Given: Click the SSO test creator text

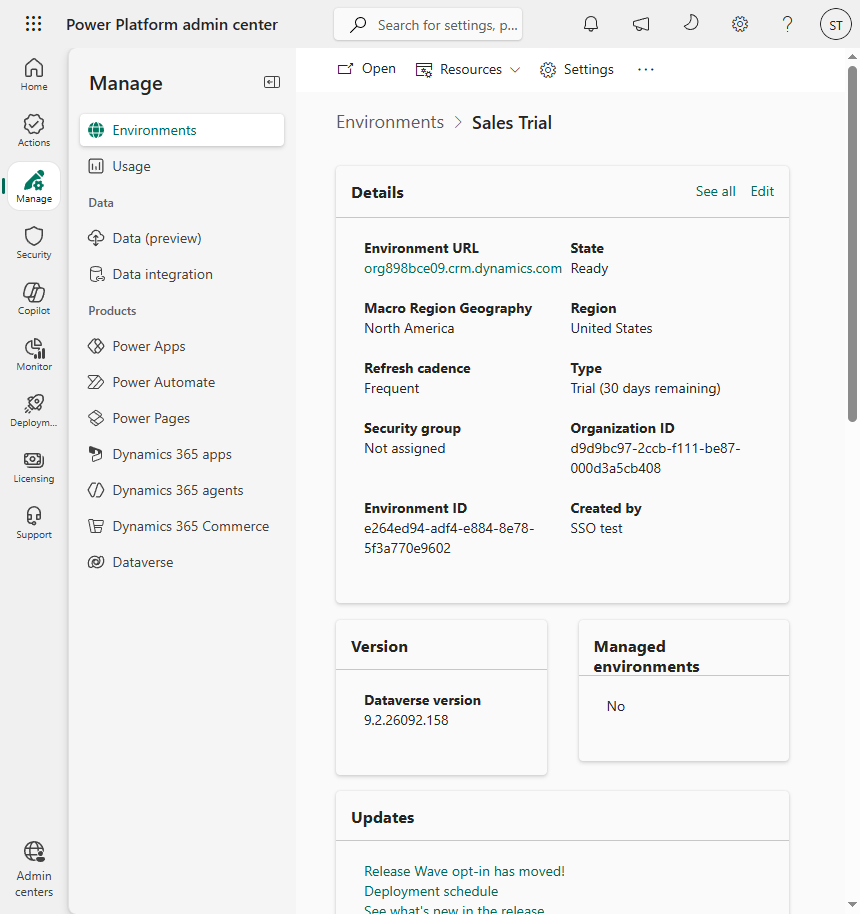Looking at the screenshot, I should pos(596,528).
